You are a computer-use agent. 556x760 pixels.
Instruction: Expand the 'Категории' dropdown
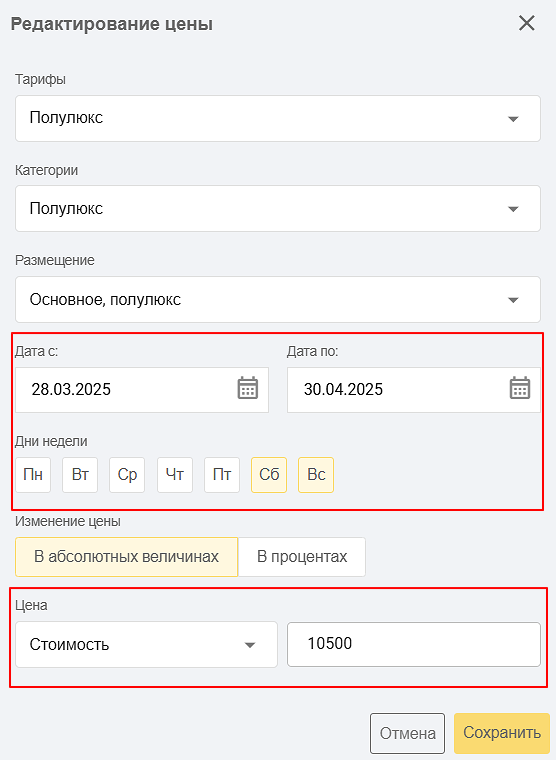coord(278,208)
